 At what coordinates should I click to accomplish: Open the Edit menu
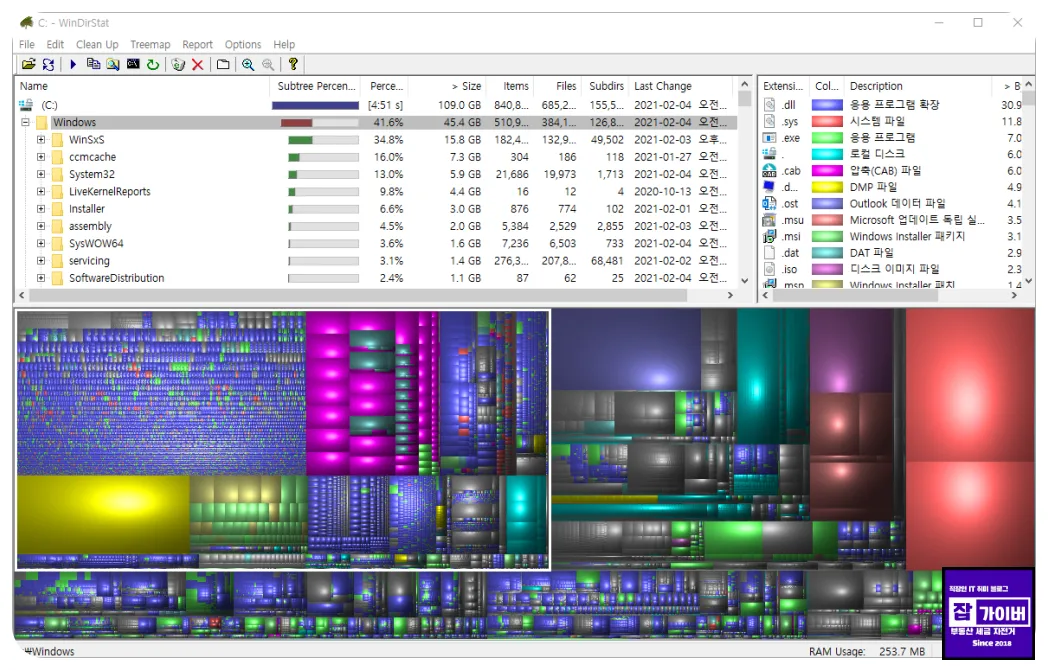point(55,44)
